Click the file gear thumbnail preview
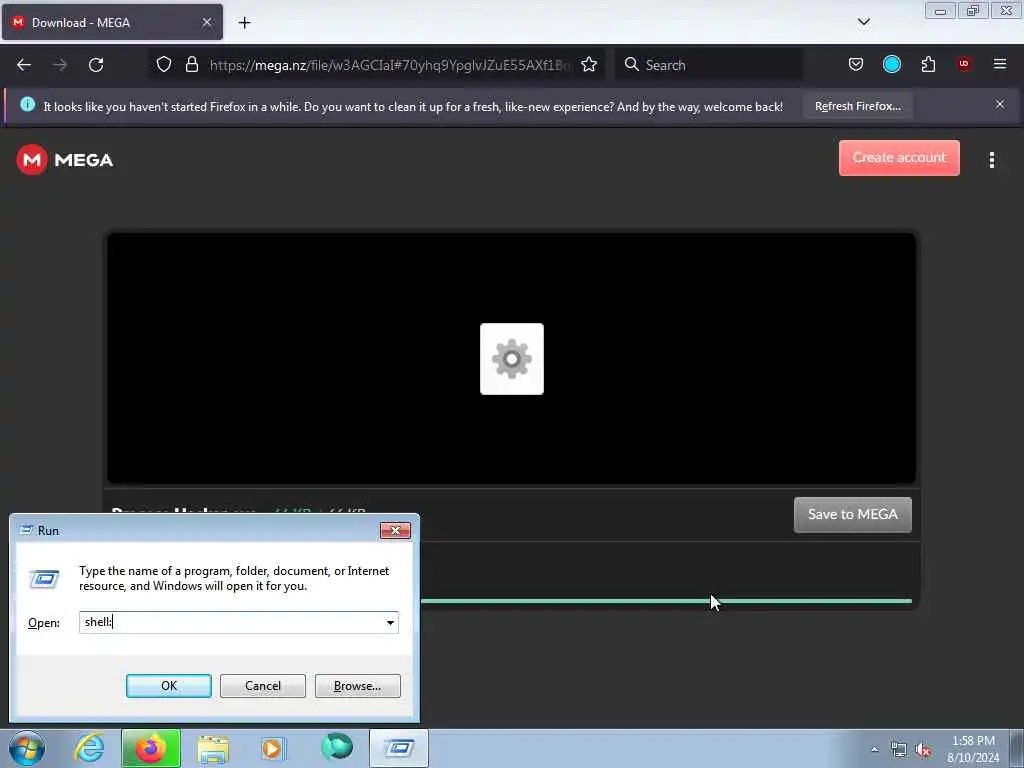Viewport: 1024px width, 768px height. click(x=511, y=359)
